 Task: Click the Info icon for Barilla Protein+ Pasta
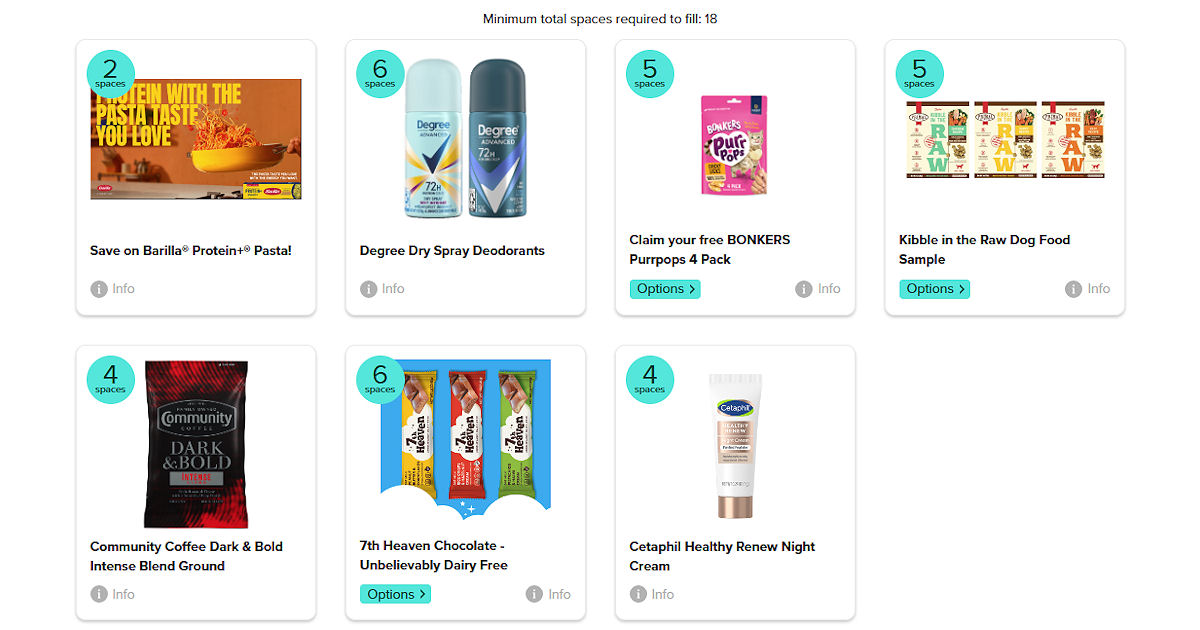point(99,289)
